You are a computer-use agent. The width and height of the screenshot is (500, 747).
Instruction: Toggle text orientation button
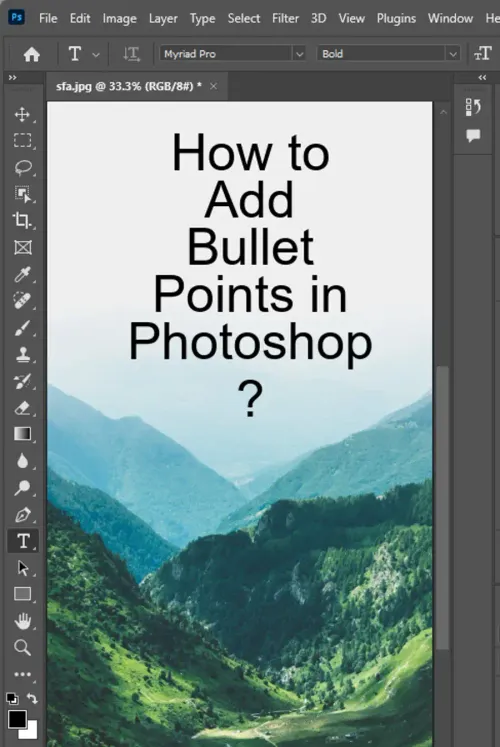131,54
